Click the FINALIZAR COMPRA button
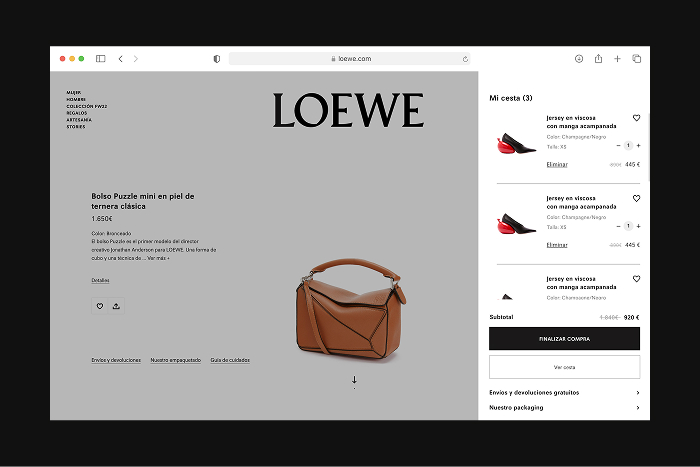This screenshot has width=700, height=467. click(564, 339)
